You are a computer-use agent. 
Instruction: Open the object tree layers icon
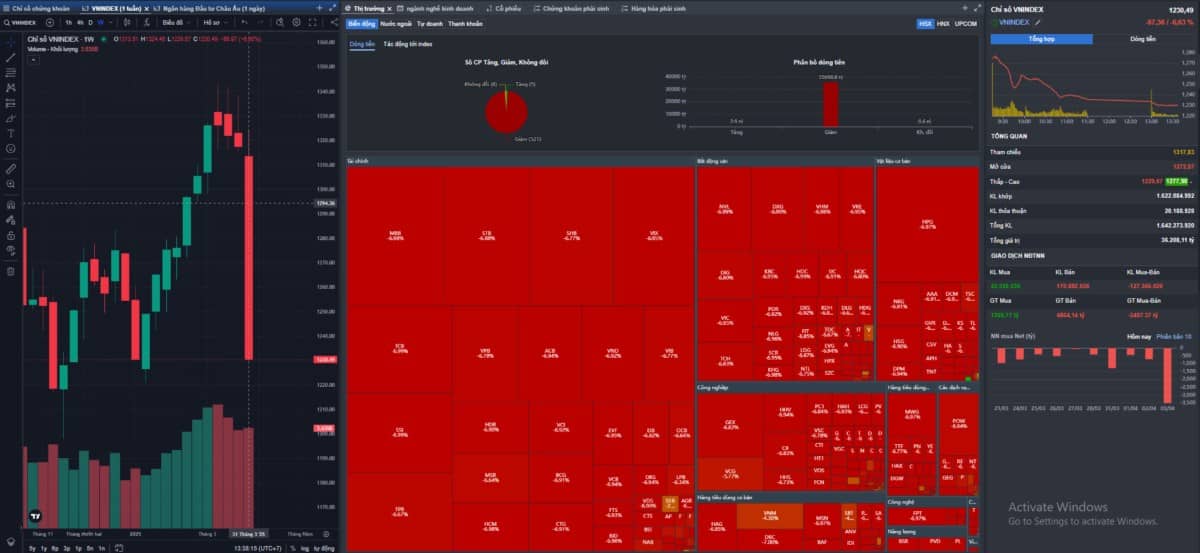coord(11,541)
